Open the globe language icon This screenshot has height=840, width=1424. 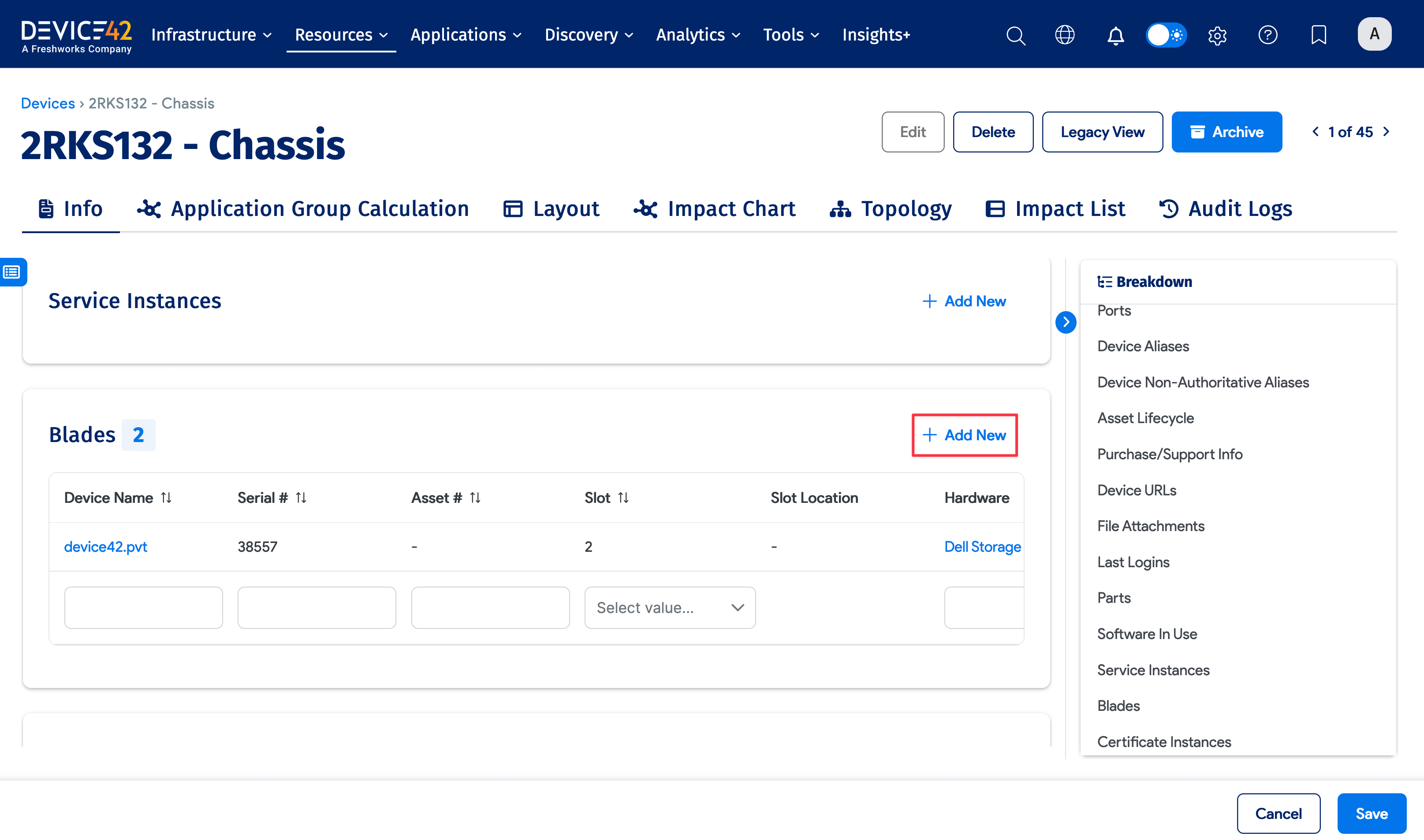click(1064, 35)
